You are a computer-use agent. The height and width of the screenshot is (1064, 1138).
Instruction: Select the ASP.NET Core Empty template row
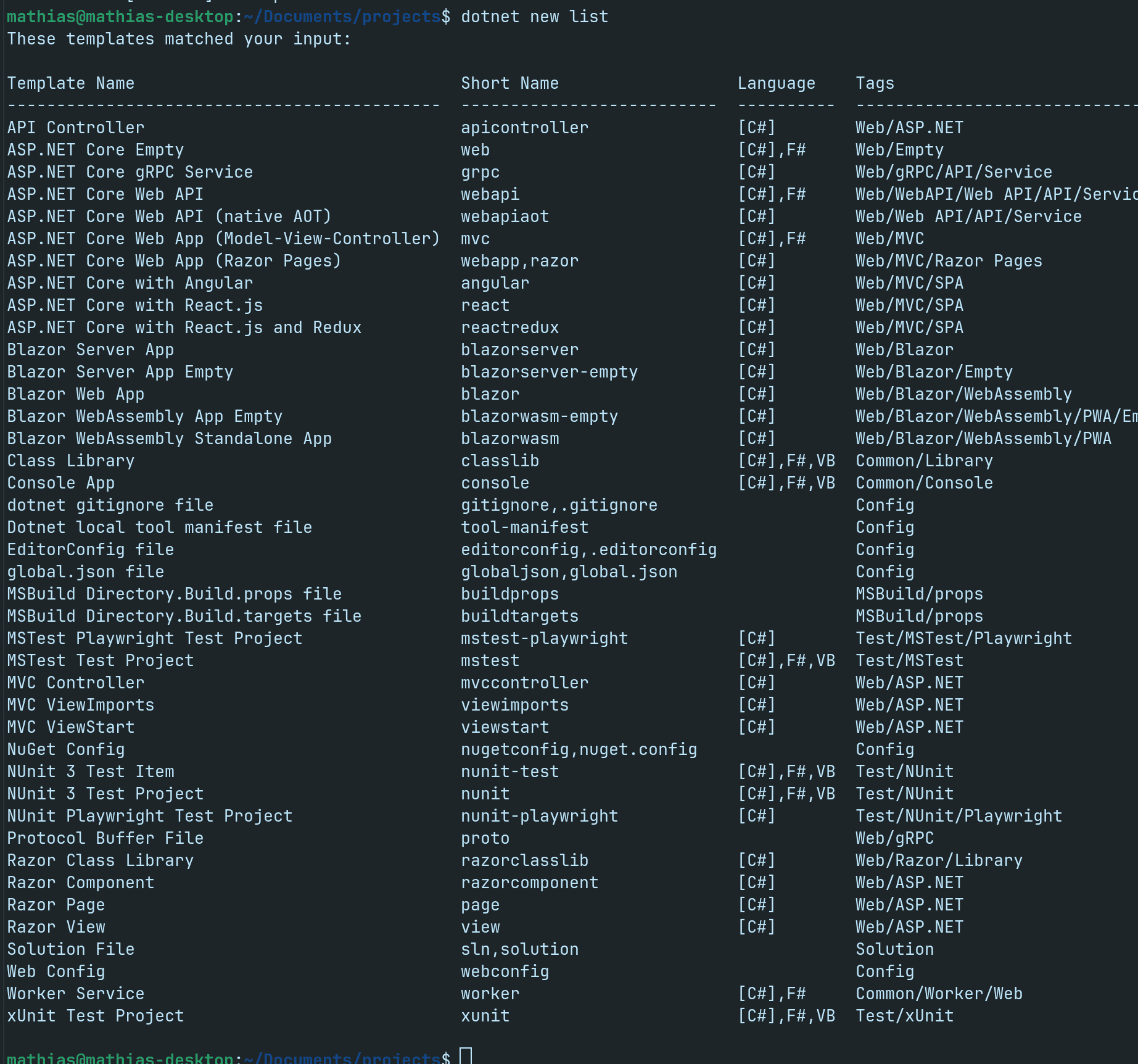coord(96,149)
